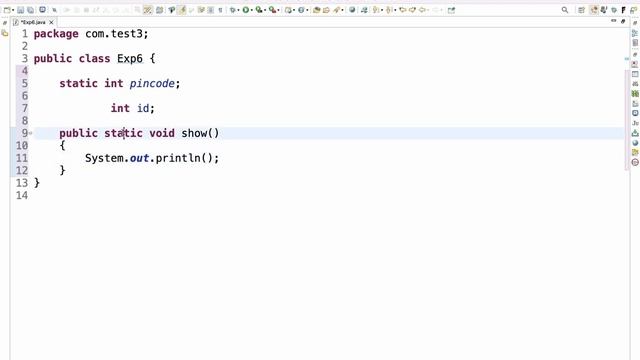Expand the Next Annotation dropdown arrow
Image resolution: width=640 pixels, height=360 pixels.
382,10
